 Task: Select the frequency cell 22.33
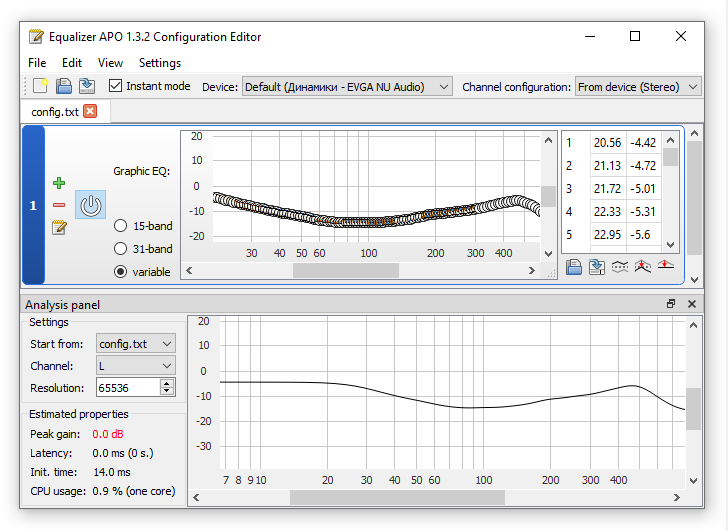[608, 212]
